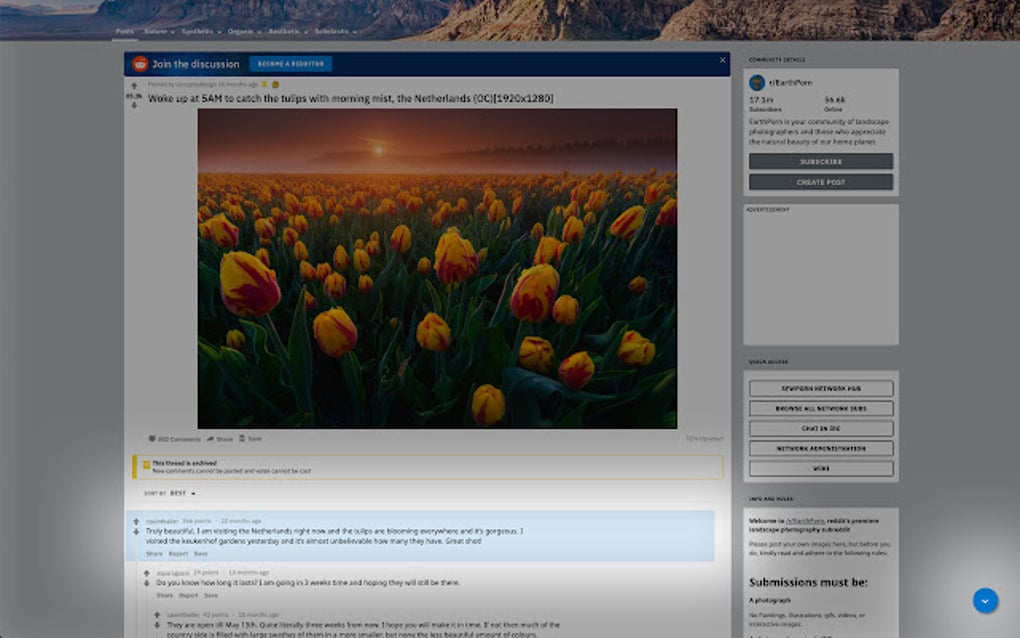The image size is (1020, 638).
Task: Click the Share arrow below the photo
Action: 210,439
